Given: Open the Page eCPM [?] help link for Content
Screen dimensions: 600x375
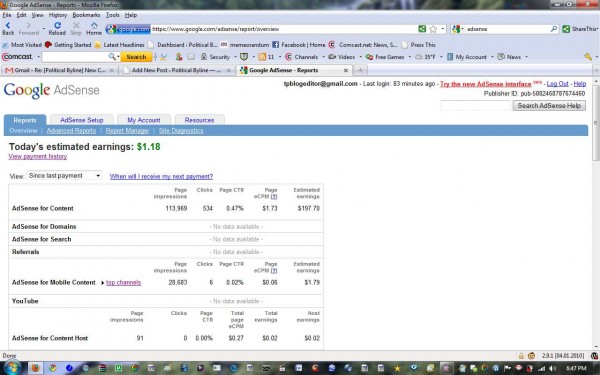Looking at the screenshot, I should (x=274, y=196).
